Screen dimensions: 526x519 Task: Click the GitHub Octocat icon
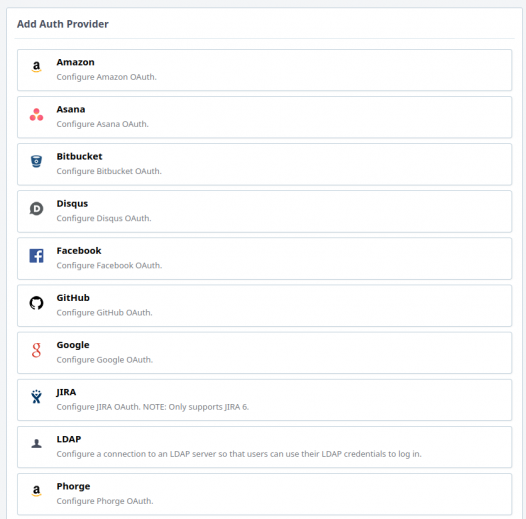coord(36,303)
